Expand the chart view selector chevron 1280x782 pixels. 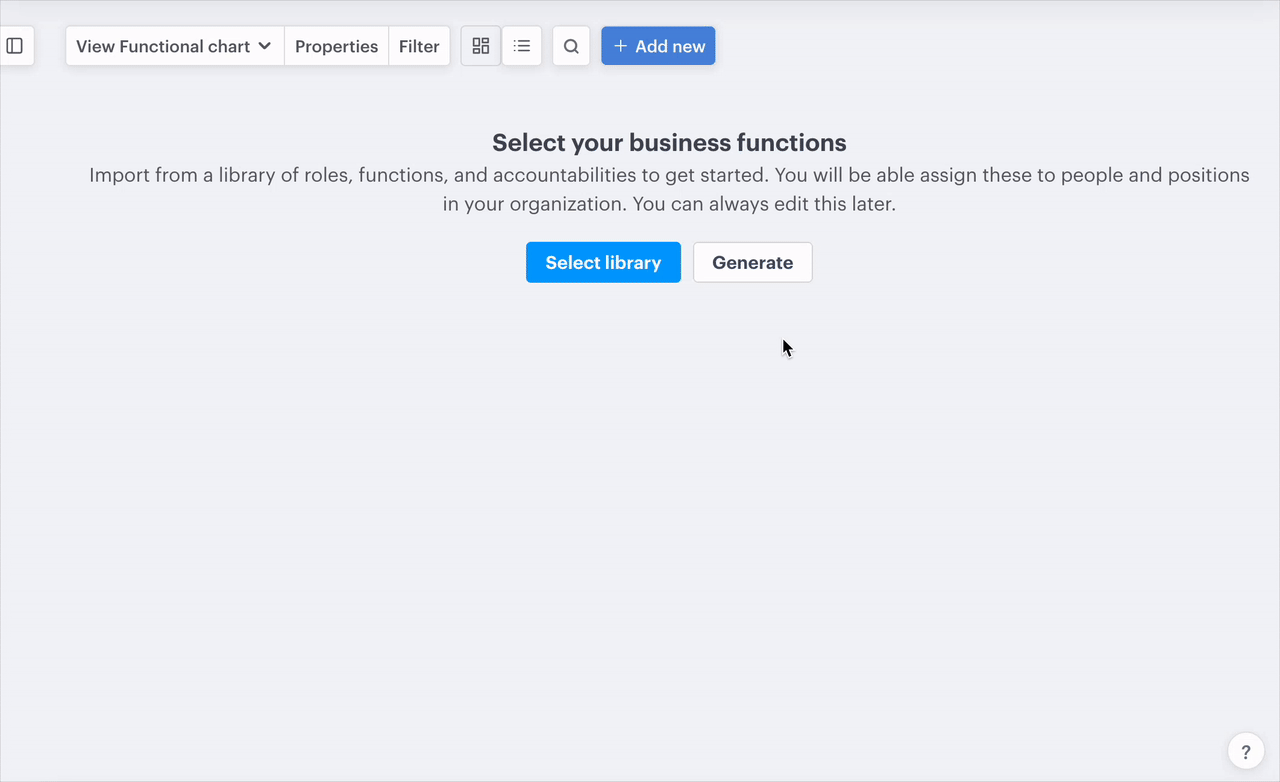(265, 46)
